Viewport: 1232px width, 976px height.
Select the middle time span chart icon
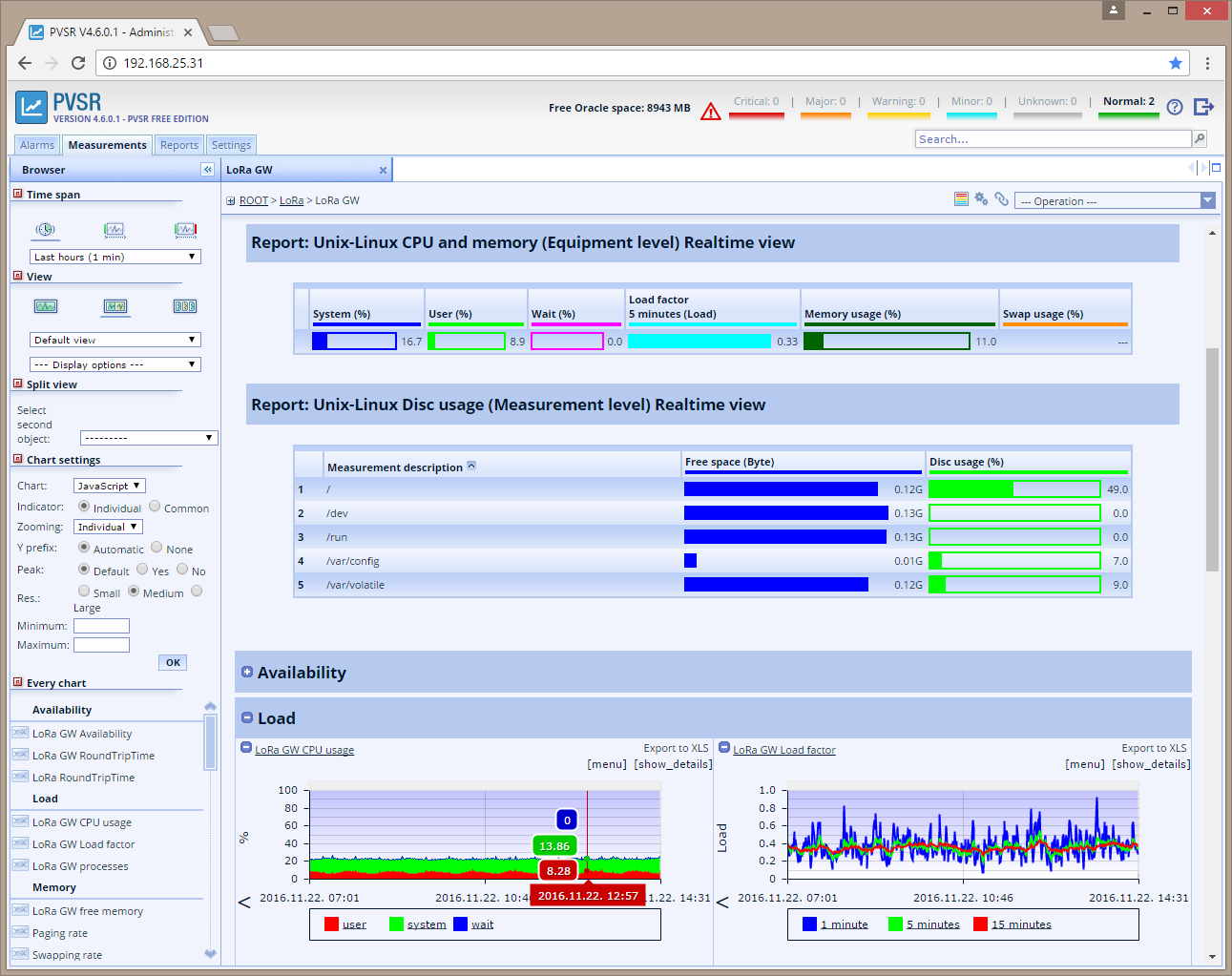click(115, 230)
